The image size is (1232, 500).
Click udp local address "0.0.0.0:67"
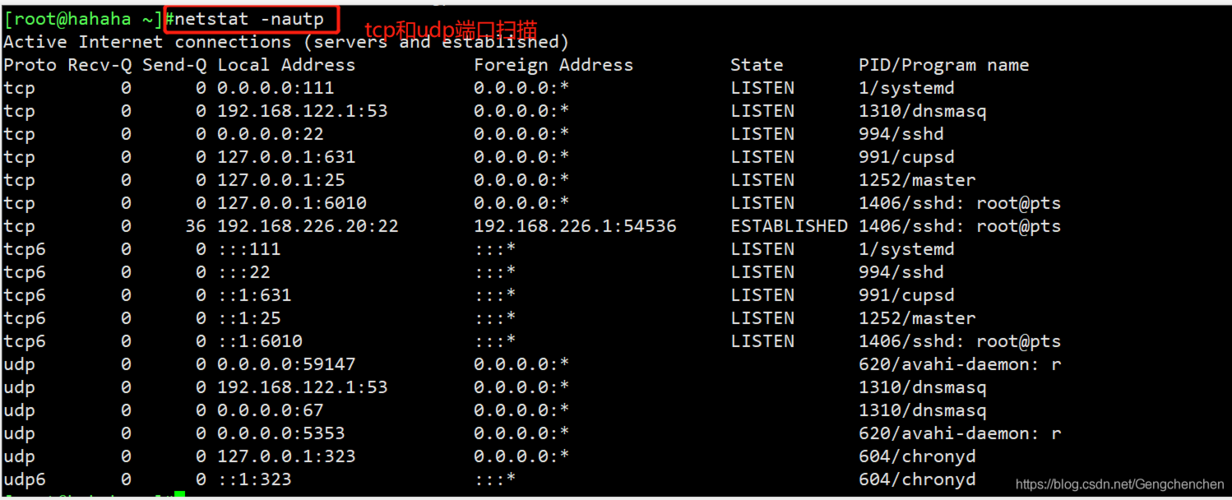point(270,410)
